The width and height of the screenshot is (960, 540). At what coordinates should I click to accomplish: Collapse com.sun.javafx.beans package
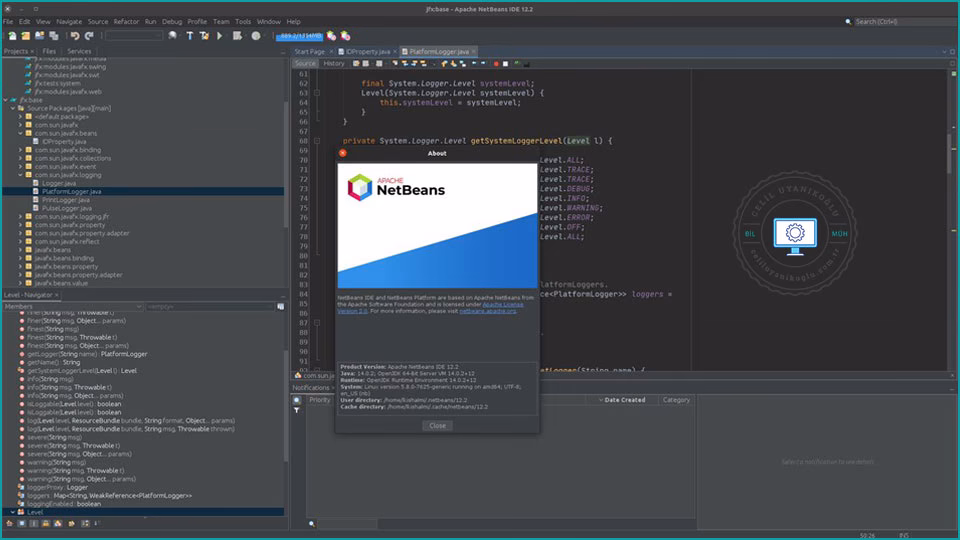pyautogui.click(x=20, y=133)
